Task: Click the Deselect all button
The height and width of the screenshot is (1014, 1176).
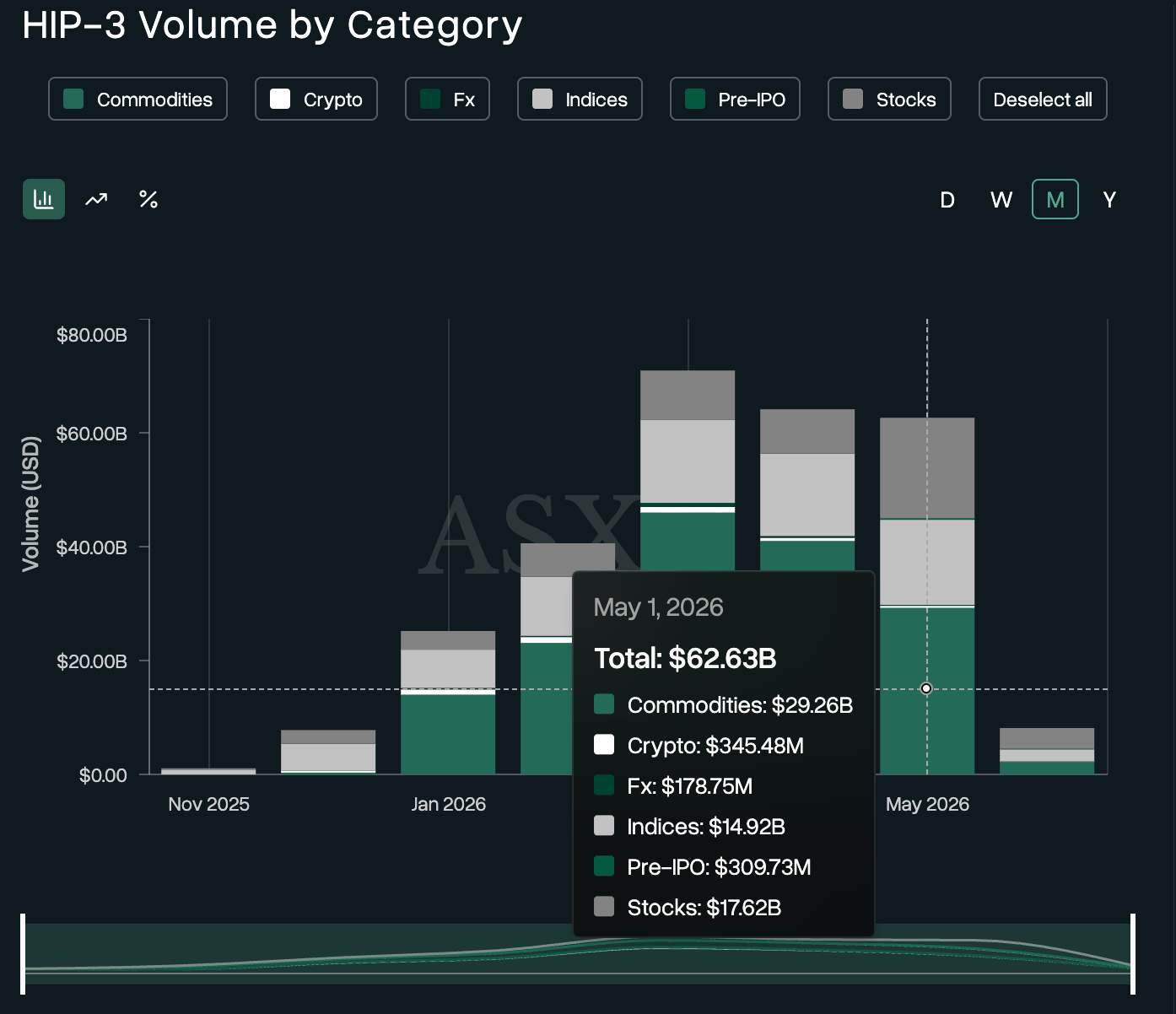Action: click(x=1043, y=99)
